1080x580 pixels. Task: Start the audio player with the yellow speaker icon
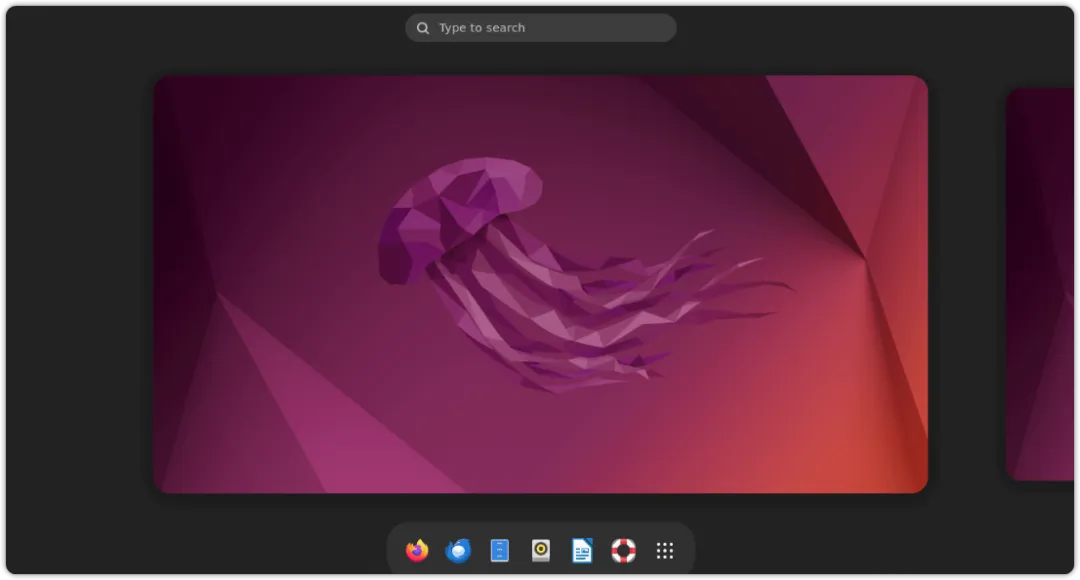[541, 550]
